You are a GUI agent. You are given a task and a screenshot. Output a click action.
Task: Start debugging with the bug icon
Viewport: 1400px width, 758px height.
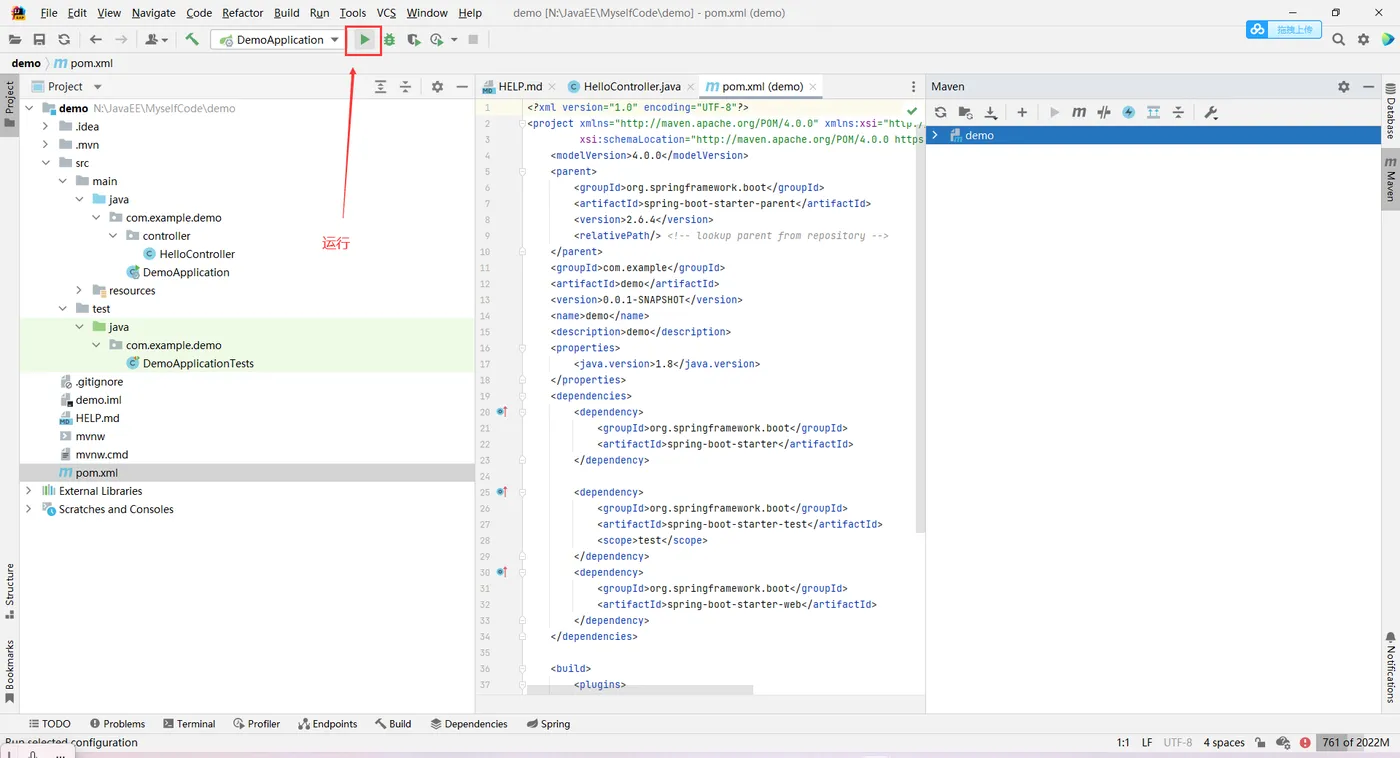389,40
